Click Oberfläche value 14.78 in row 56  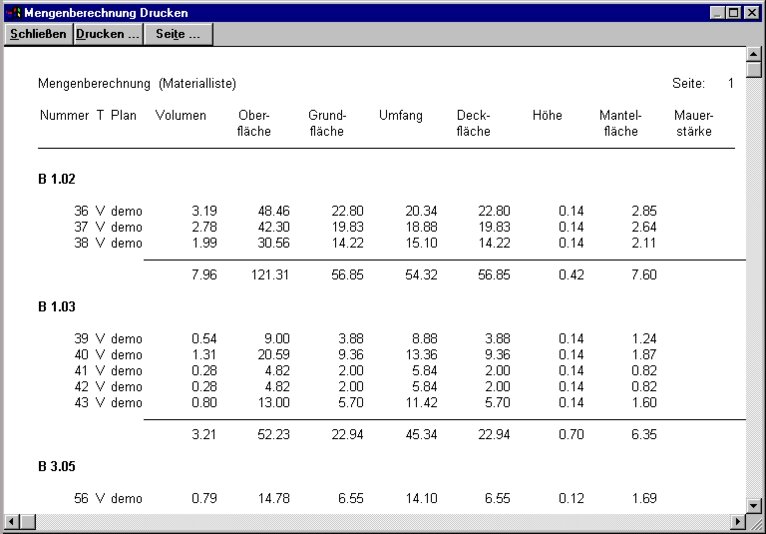point(274,499)
